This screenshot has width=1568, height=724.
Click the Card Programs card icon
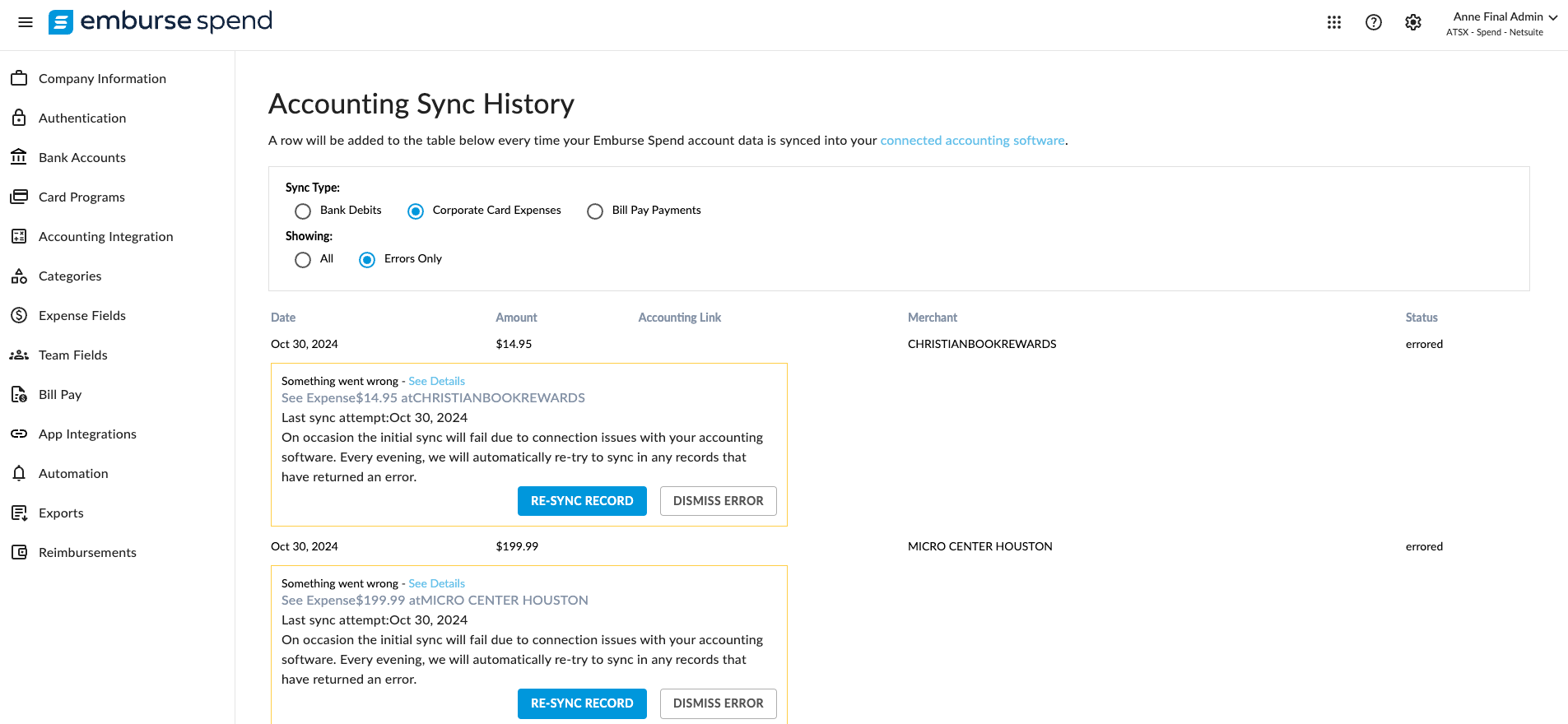coord(19,197)
